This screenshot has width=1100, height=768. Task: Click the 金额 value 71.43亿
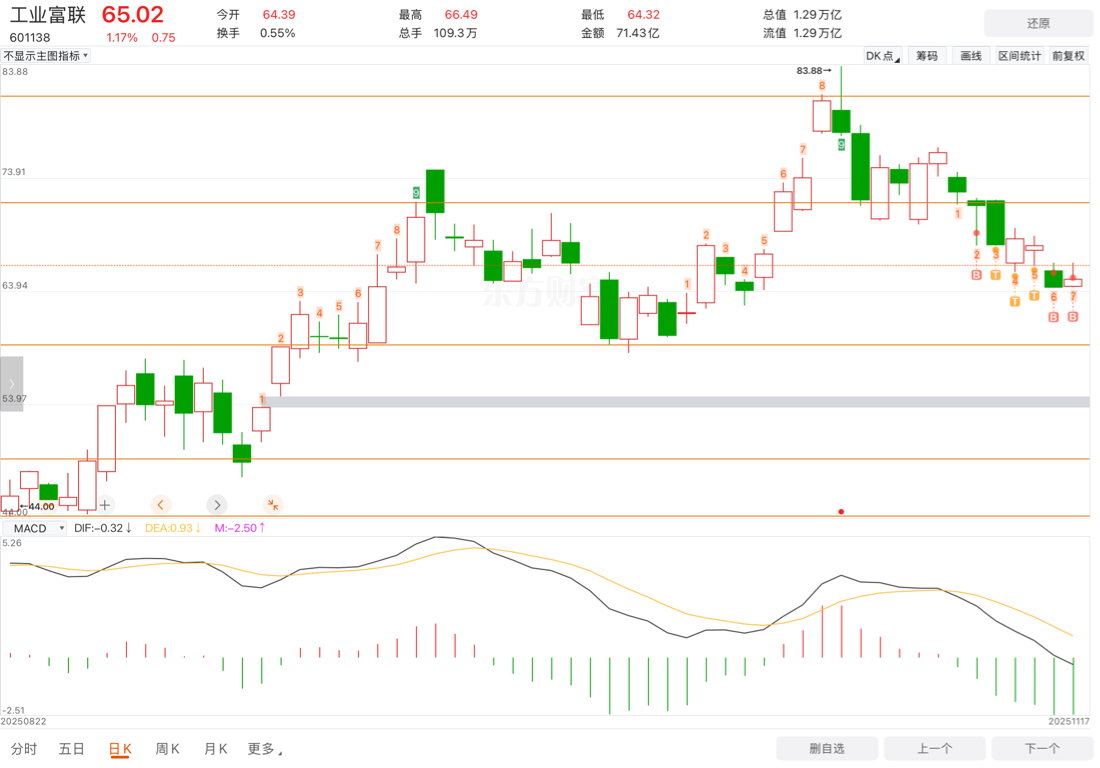click(638, 33)
